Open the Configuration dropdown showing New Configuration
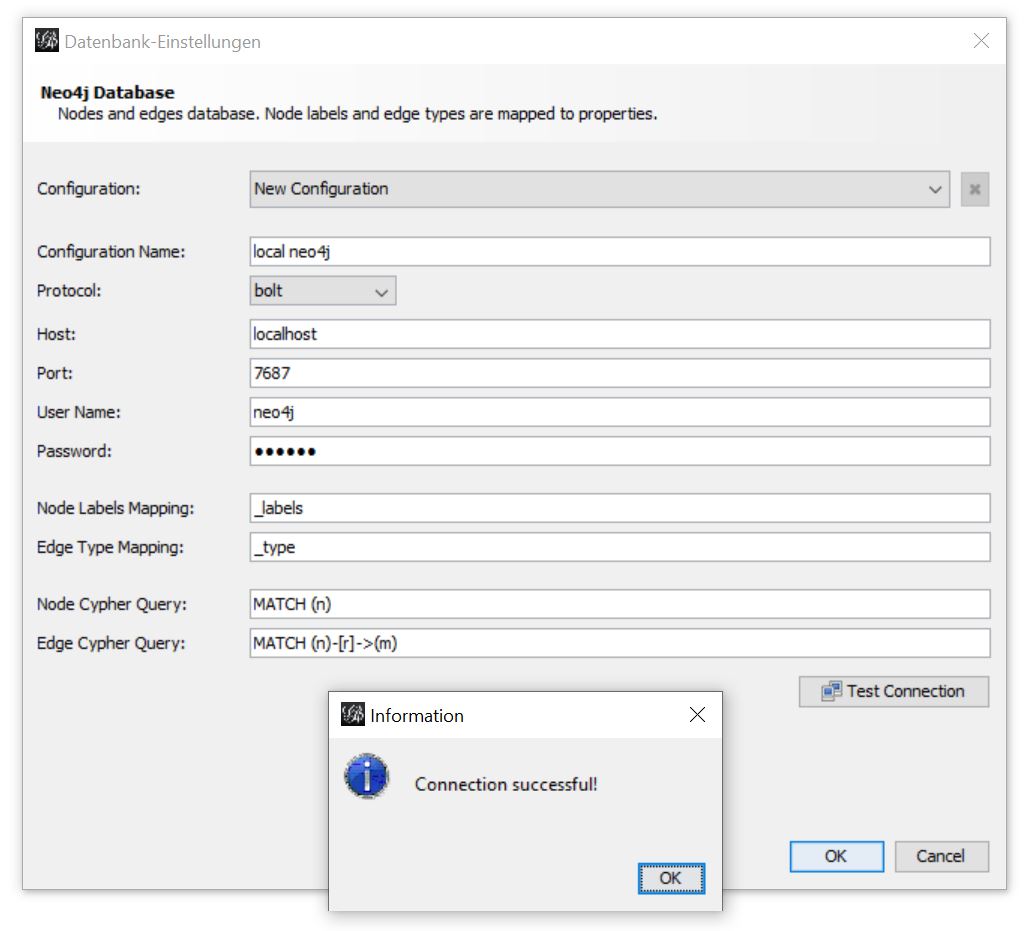The height and width of the screenshot is (931, 1029). (599, 189)
